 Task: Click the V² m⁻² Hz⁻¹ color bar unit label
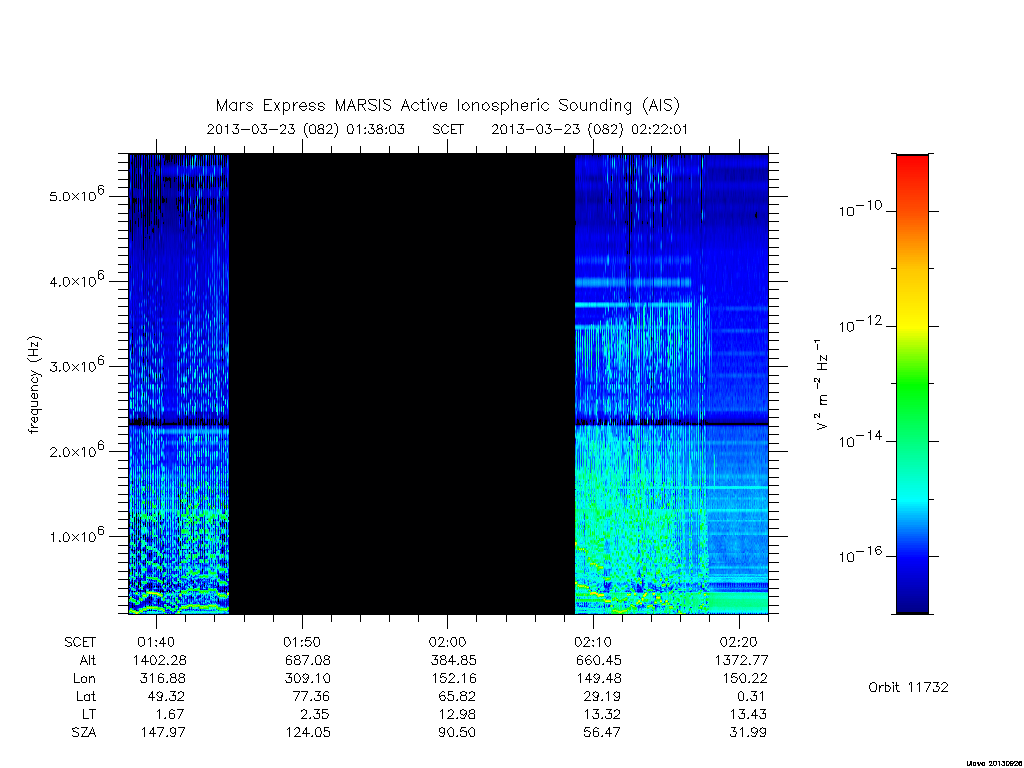(x=822, y=385)
